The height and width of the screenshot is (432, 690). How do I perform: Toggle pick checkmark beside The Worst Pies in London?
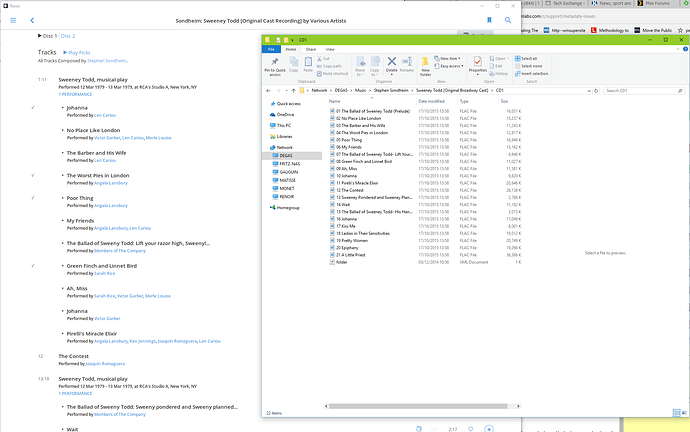pyautogui.click(x=33, y=175)
